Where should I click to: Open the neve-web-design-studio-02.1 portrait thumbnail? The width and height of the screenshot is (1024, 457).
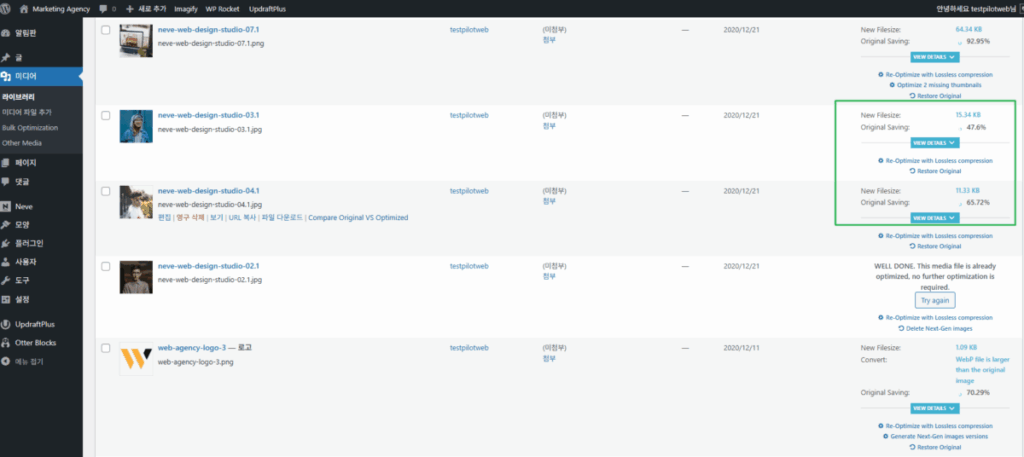coord(135,277)
